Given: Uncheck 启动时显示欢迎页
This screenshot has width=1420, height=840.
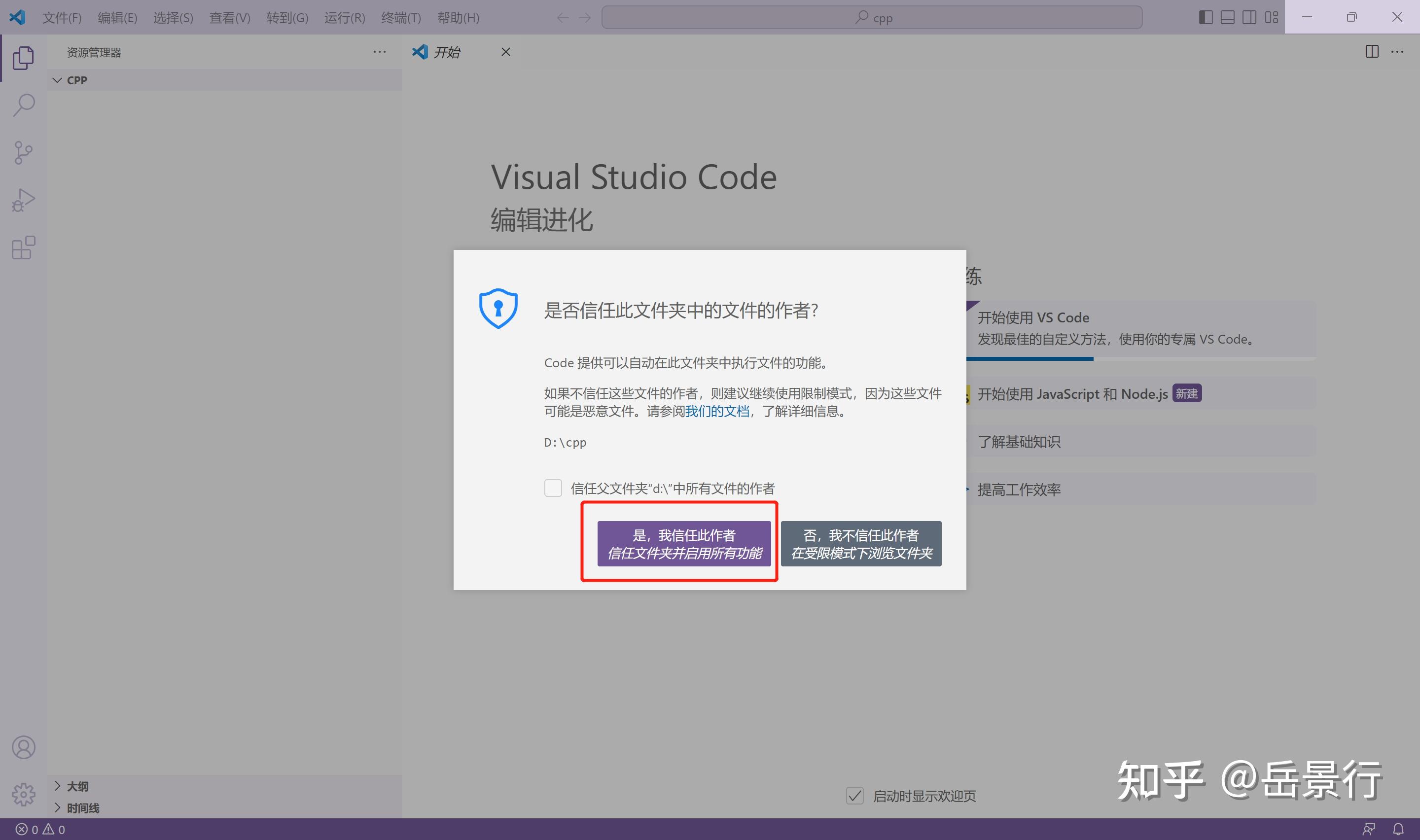Looking at the screenshot, I should tap(854, 795).
